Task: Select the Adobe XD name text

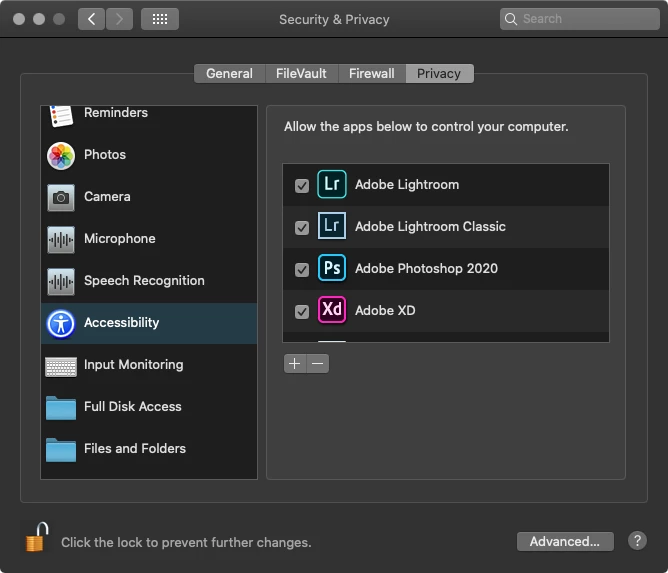Action: point(385,311)
